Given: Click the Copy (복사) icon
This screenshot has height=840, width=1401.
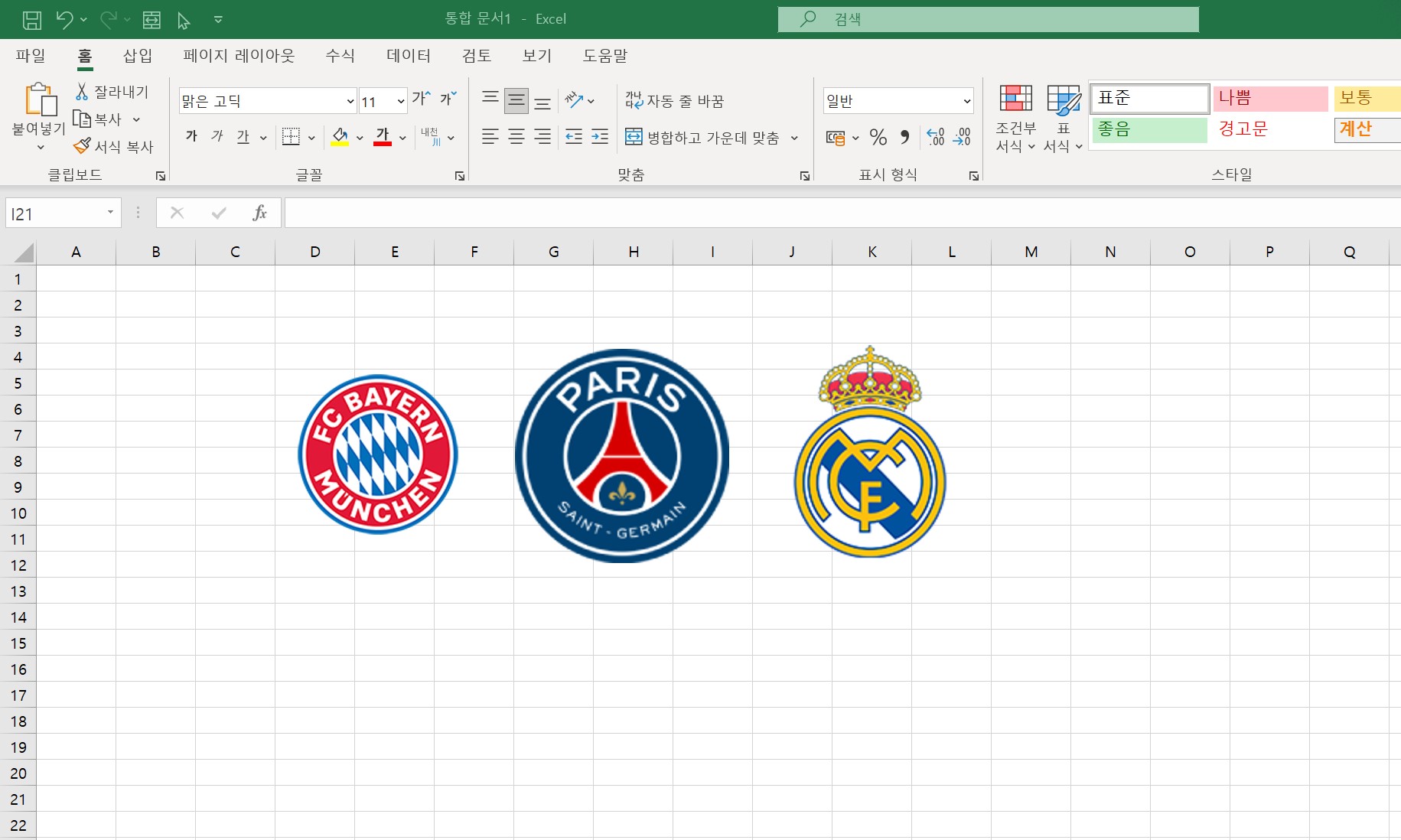Looking at the screenshot, I should (x=82, y=119).
